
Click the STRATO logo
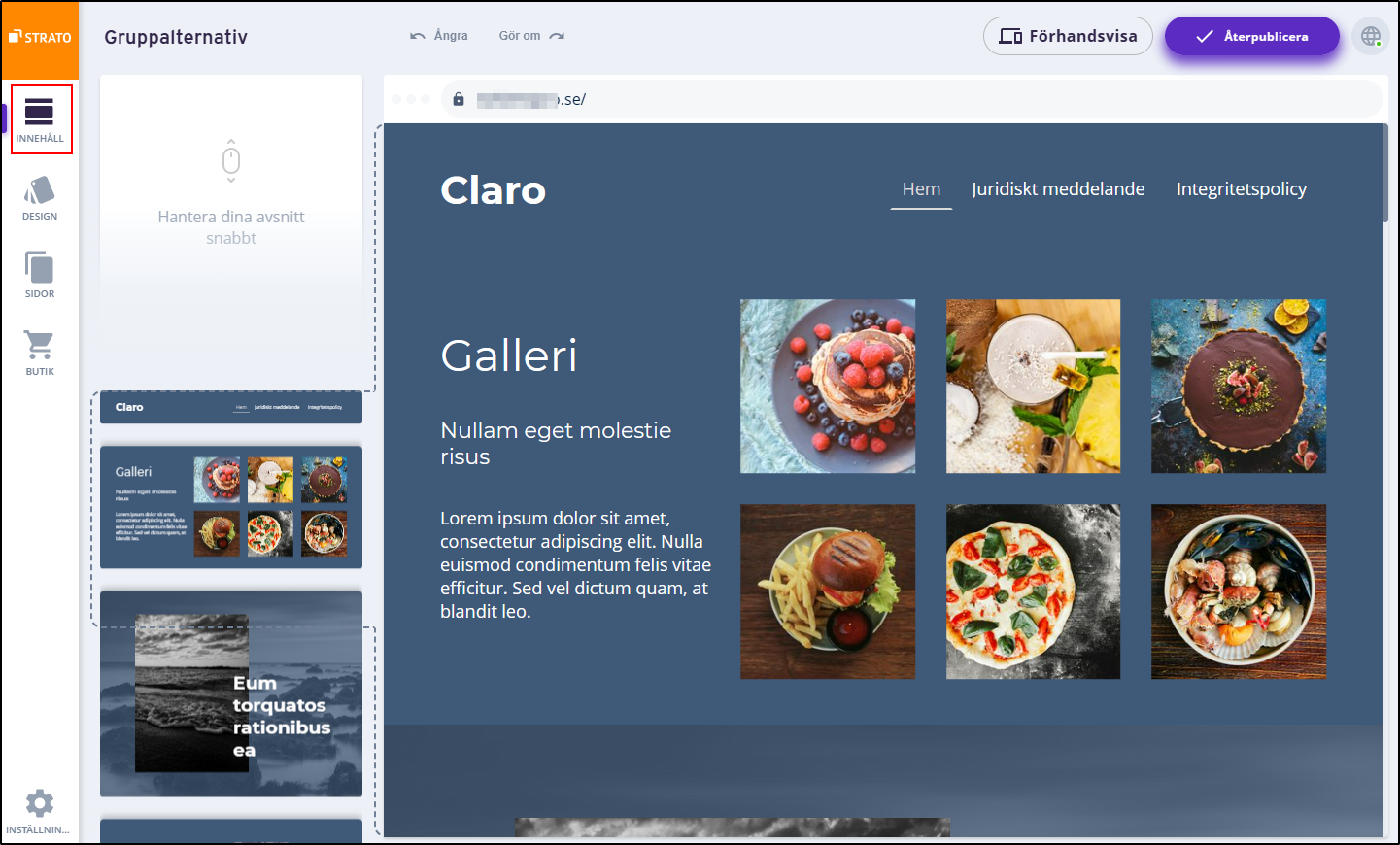(x=40, y=39)
